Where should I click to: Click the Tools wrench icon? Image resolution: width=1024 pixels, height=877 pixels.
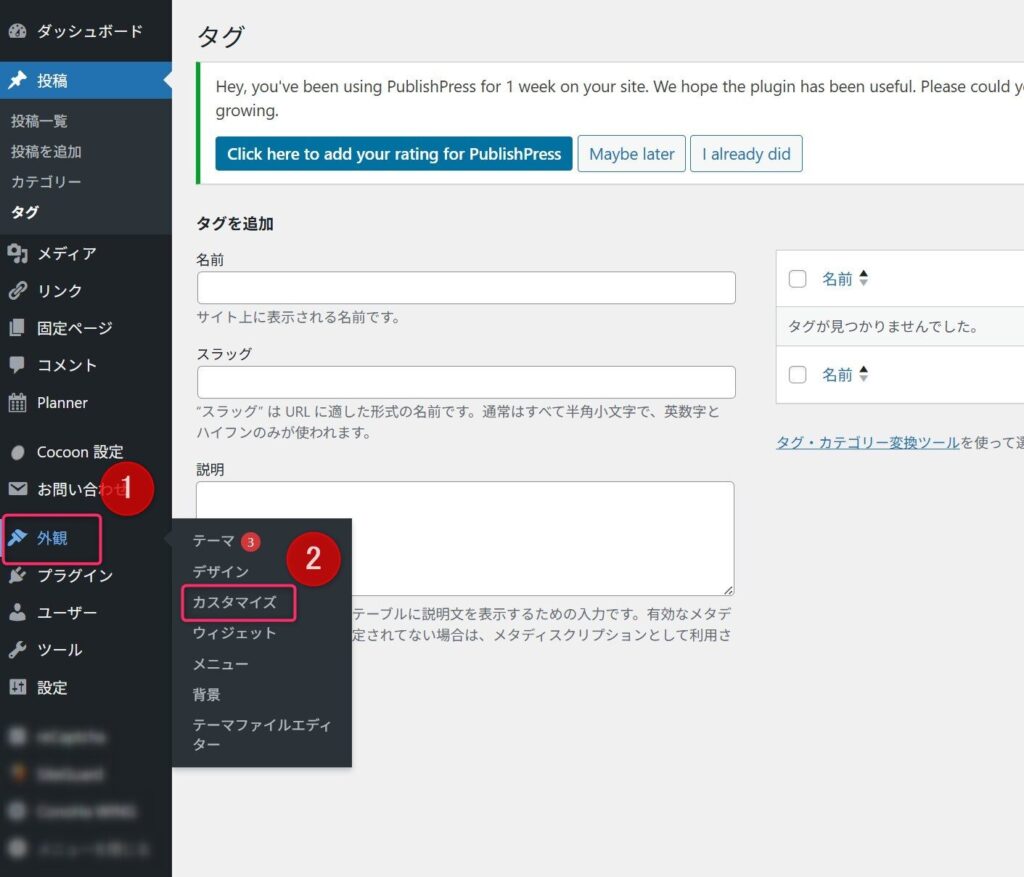(x=17, y=650)
